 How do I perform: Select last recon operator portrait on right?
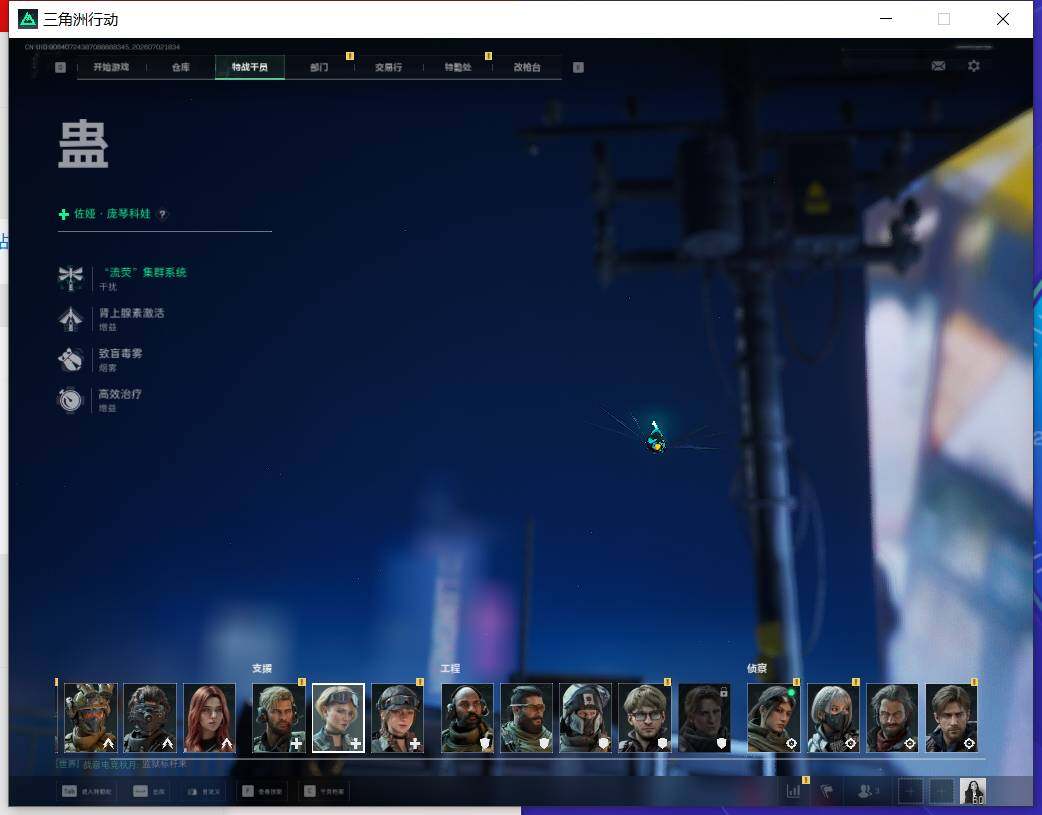952,718
